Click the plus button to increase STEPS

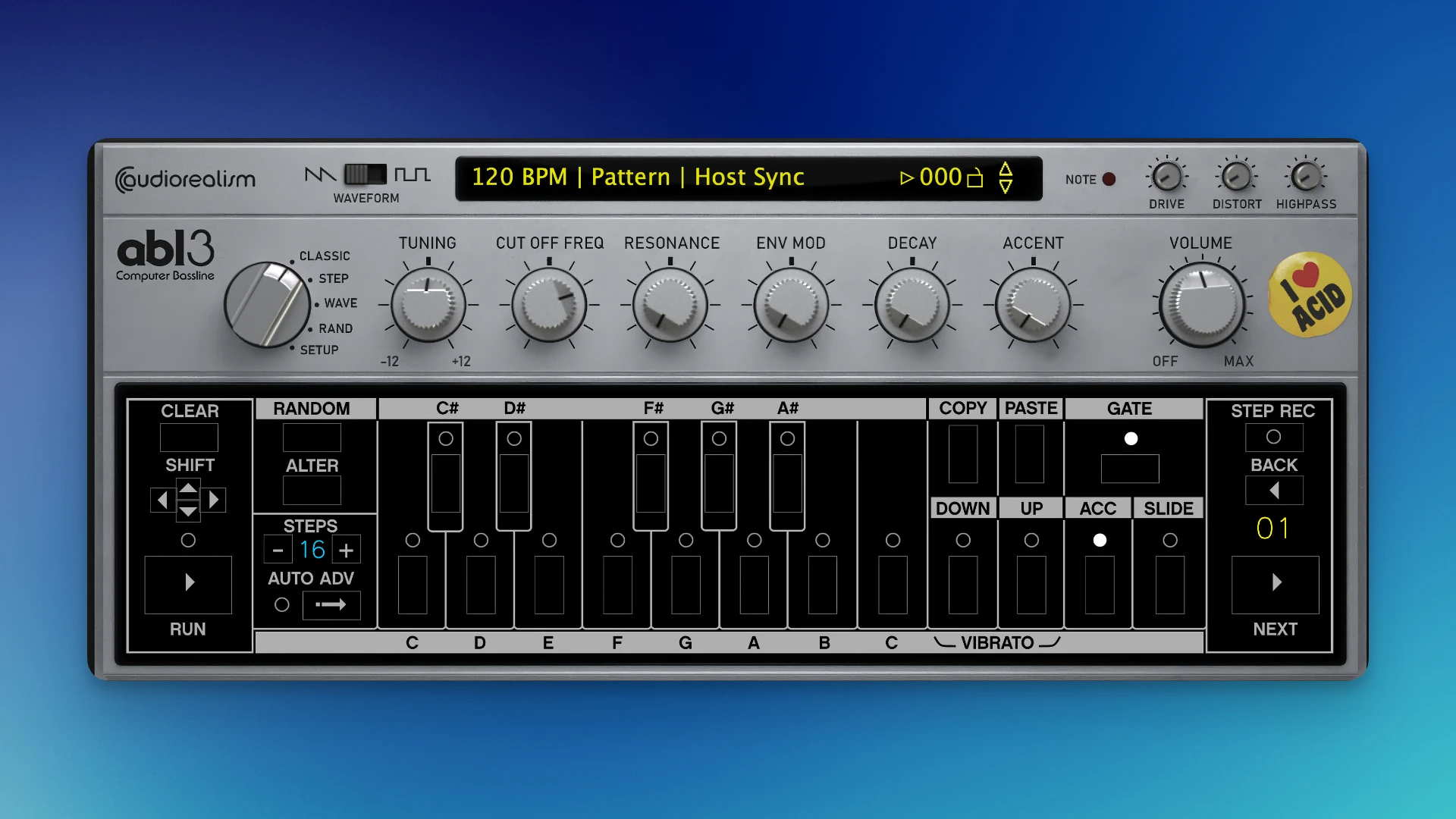[346, 548]
